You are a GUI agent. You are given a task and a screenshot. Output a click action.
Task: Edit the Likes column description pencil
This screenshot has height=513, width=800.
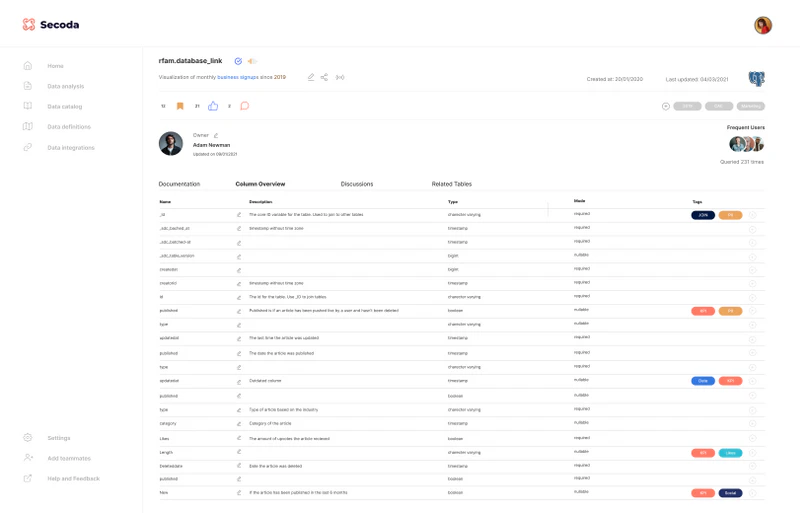tap(239, 438)
